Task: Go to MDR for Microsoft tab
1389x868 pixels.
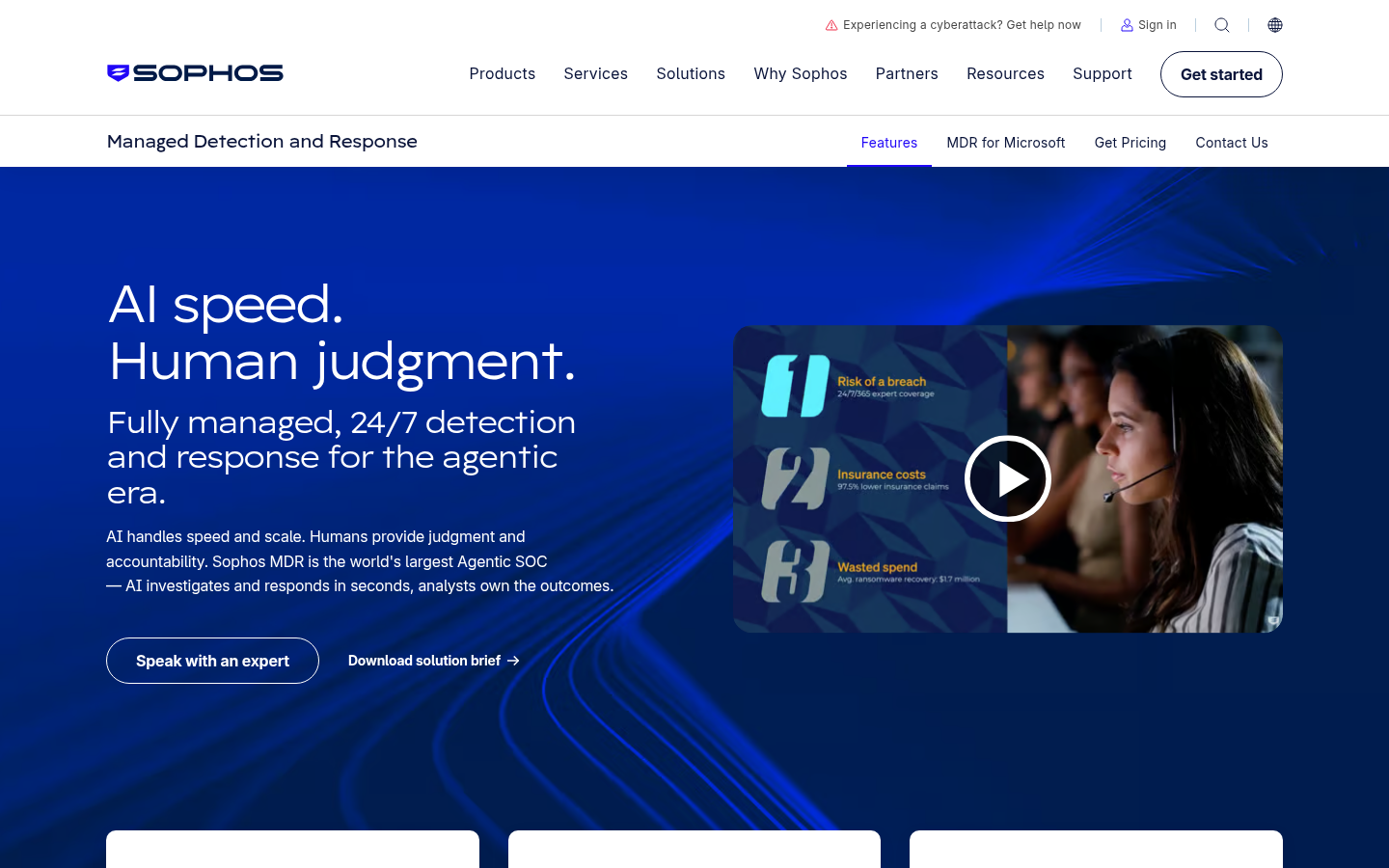Action: click(x=1006, y=143)
